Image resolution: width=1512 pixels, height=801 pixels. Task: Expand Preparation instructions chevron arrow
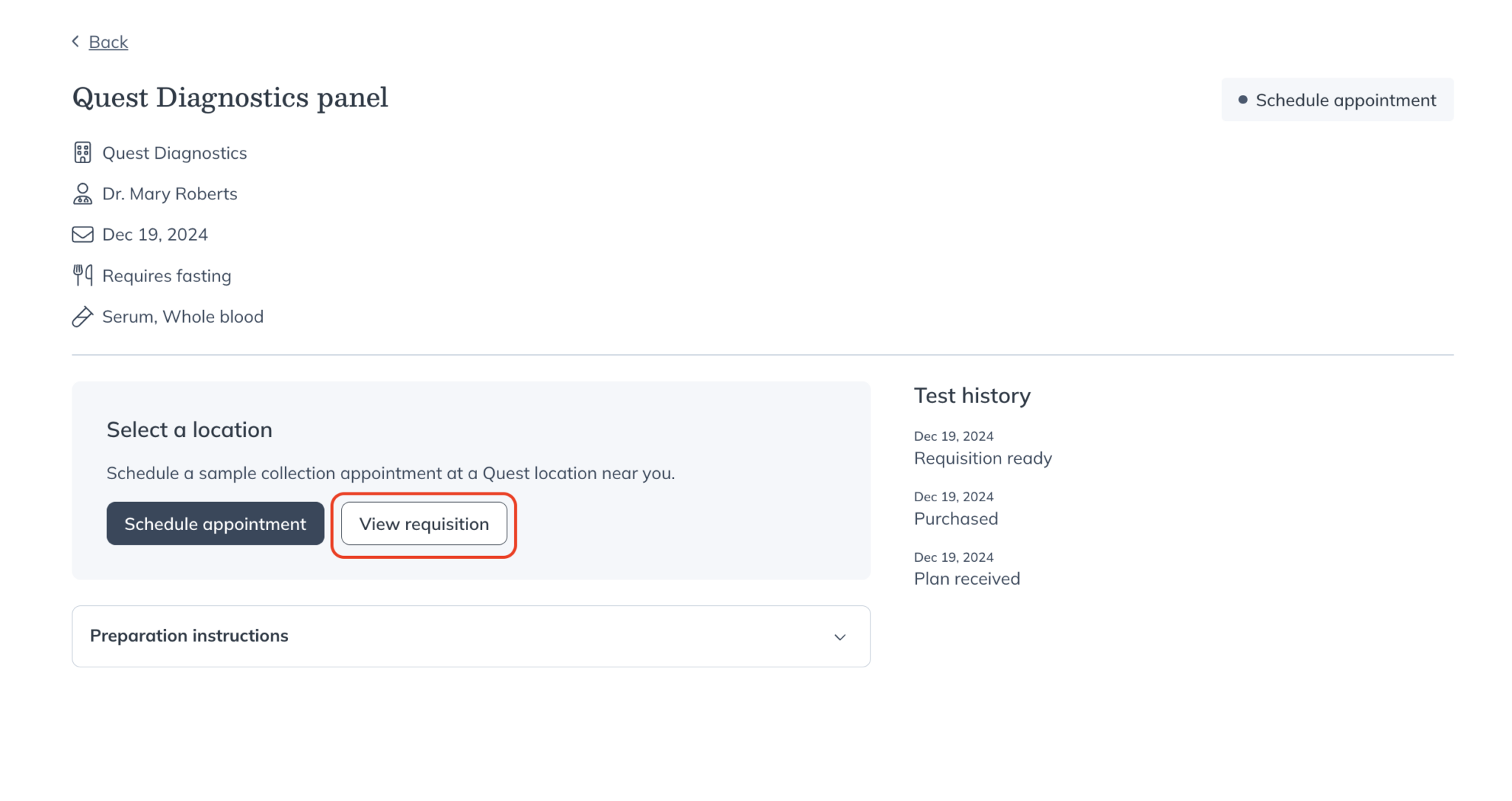839,637
